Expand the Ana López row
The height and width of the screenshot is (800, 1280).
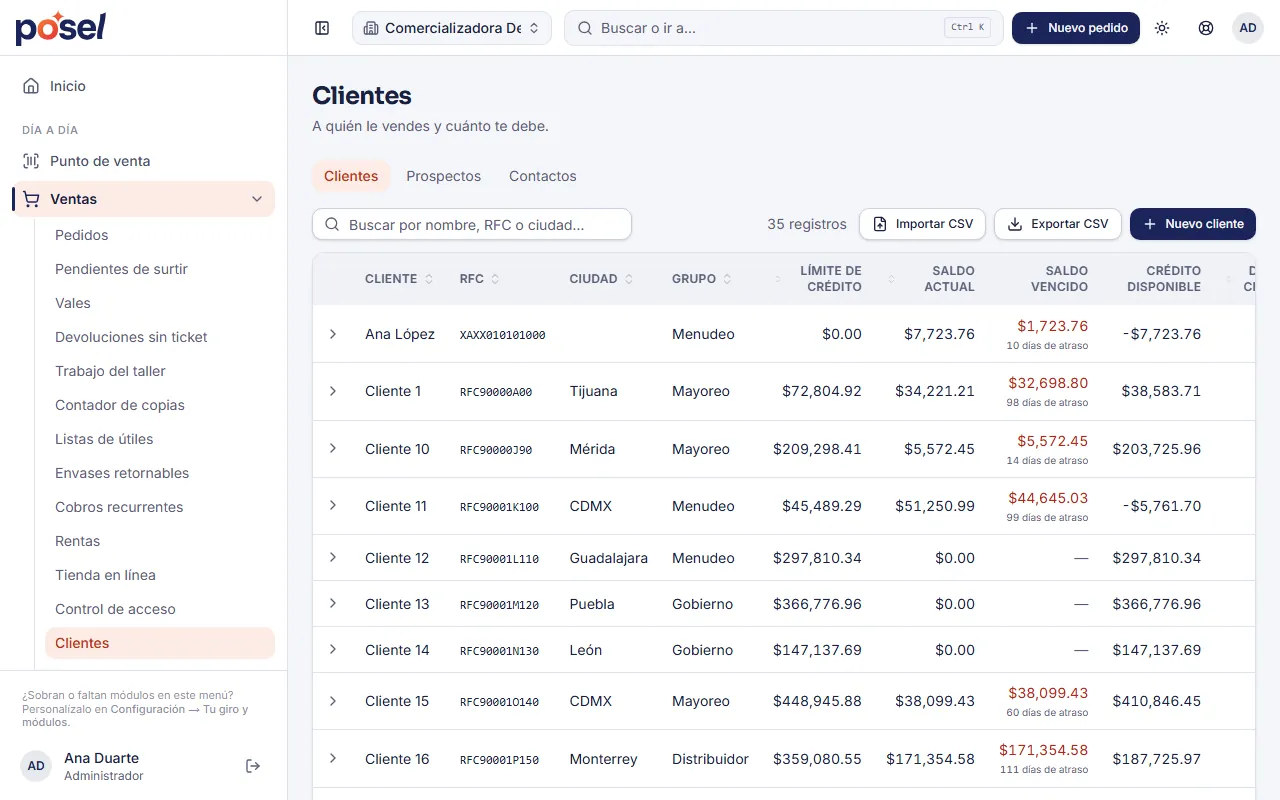[x=333, y=334]
